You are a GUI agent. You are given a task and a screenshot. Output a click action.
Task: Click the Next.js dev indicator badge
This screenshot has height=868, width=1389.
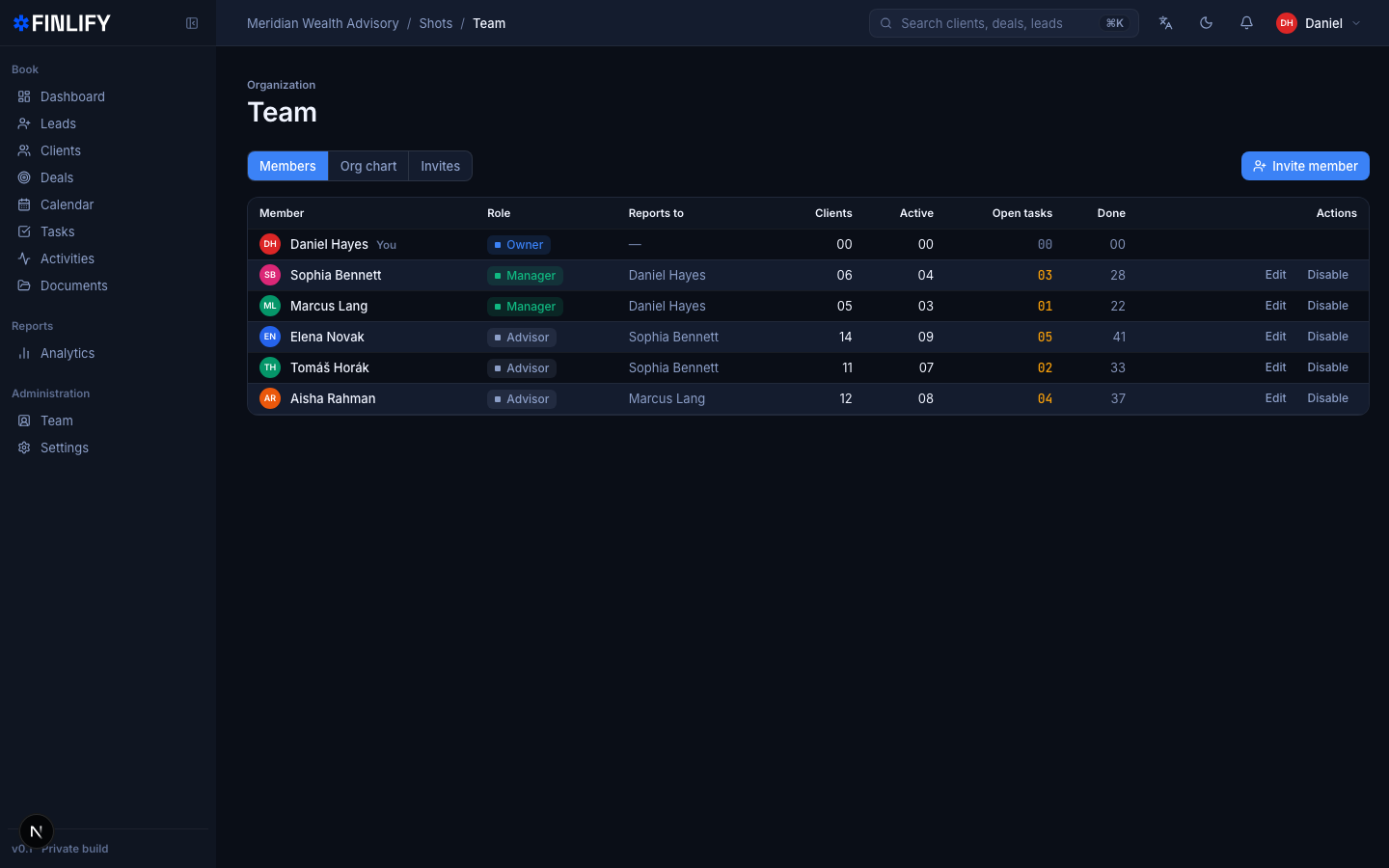(37, 831)
